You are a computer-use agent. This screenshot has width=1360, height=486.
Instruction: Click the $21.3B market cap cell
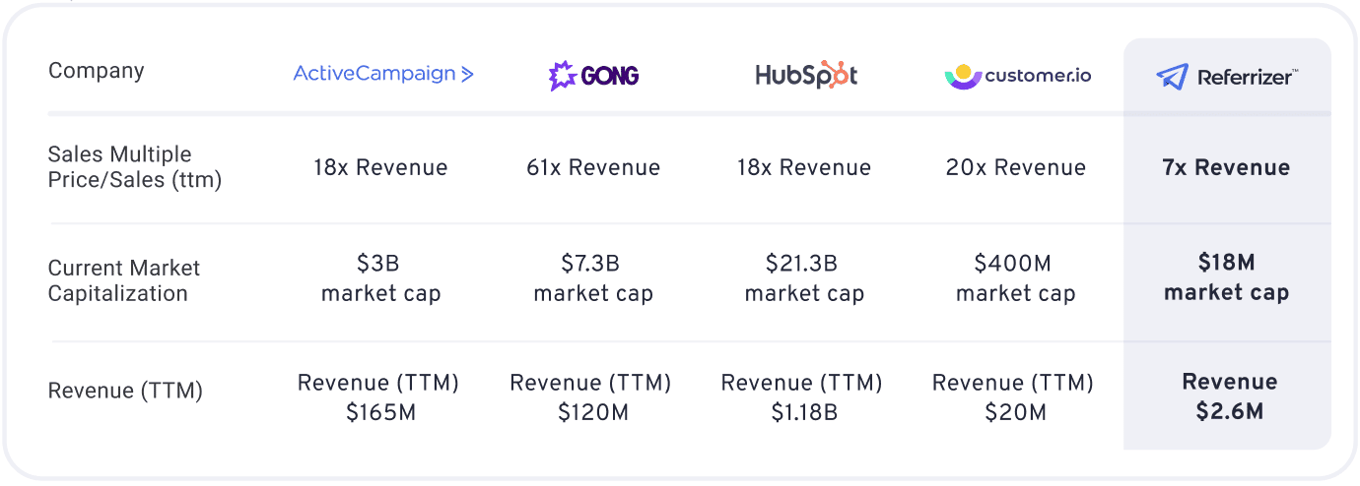(x=804, y=278)
